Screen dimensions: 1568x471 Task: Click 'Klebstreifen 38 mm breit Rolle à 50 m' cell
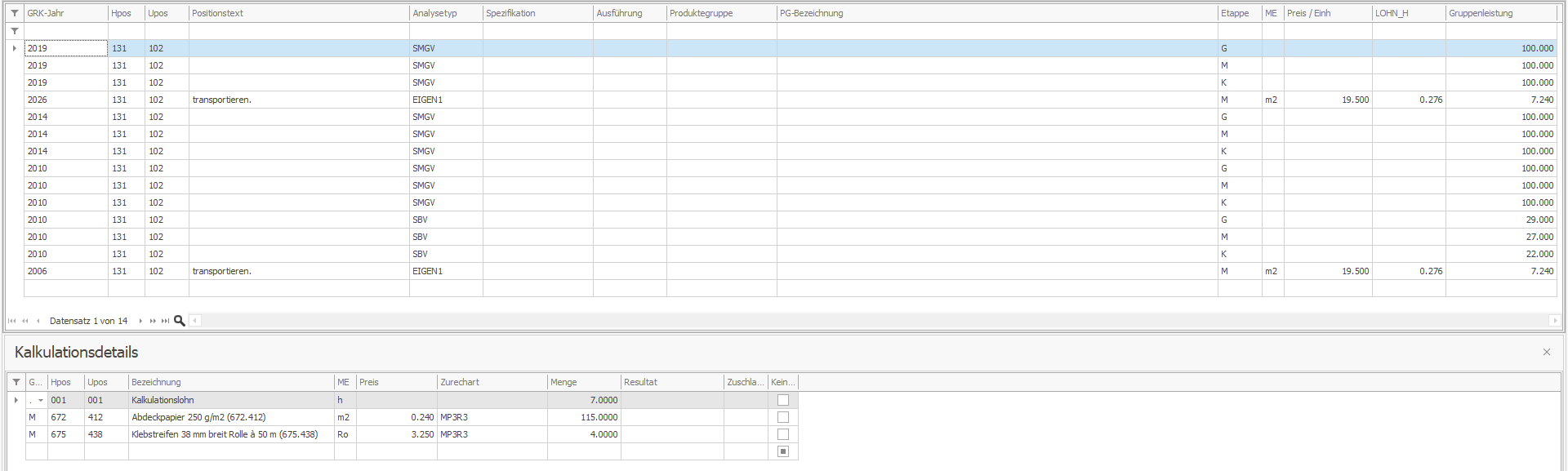coord(231,434)
